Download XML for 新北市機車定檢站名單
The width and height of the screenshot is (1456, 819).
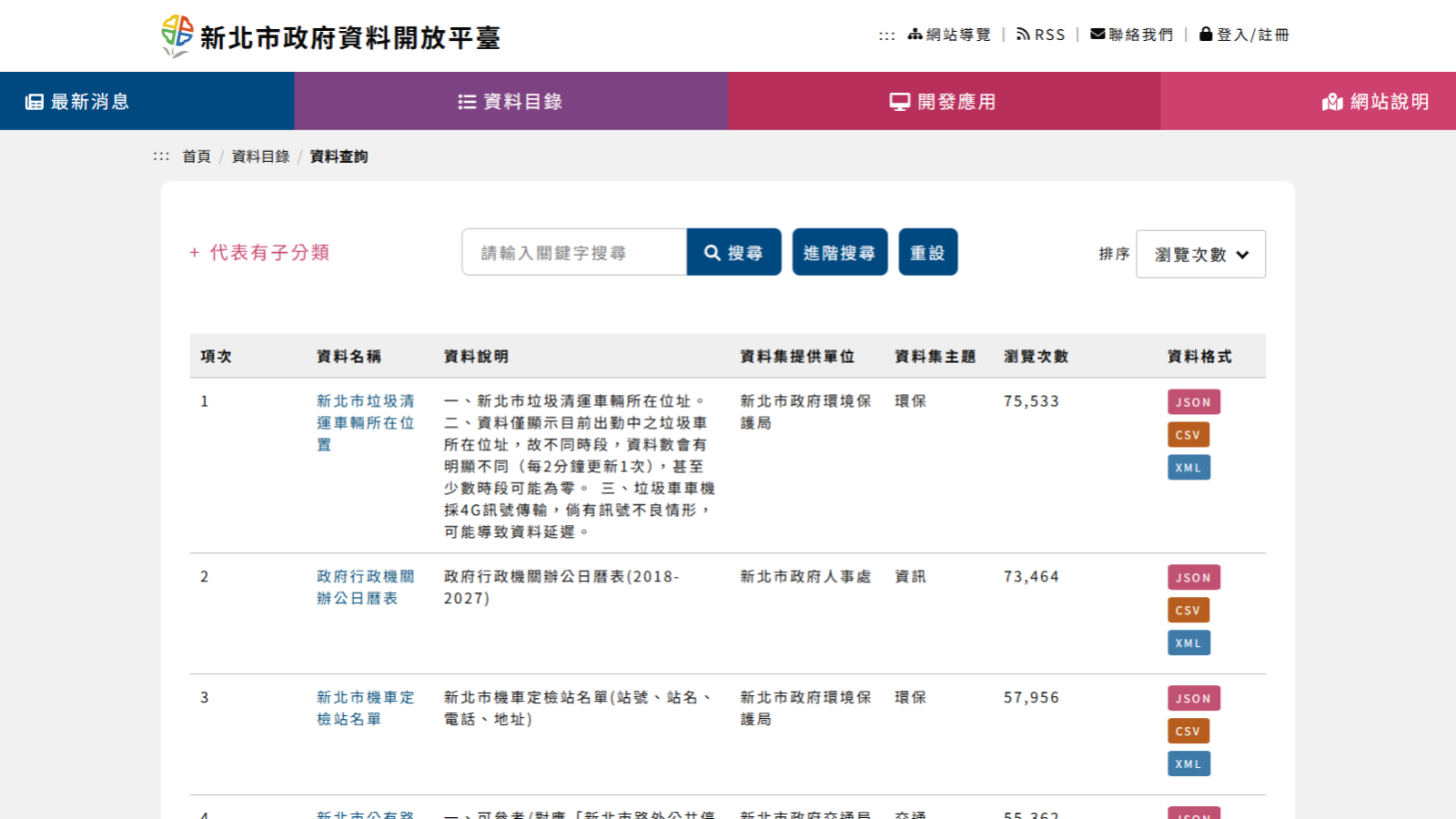click(x=1188, y=764)
